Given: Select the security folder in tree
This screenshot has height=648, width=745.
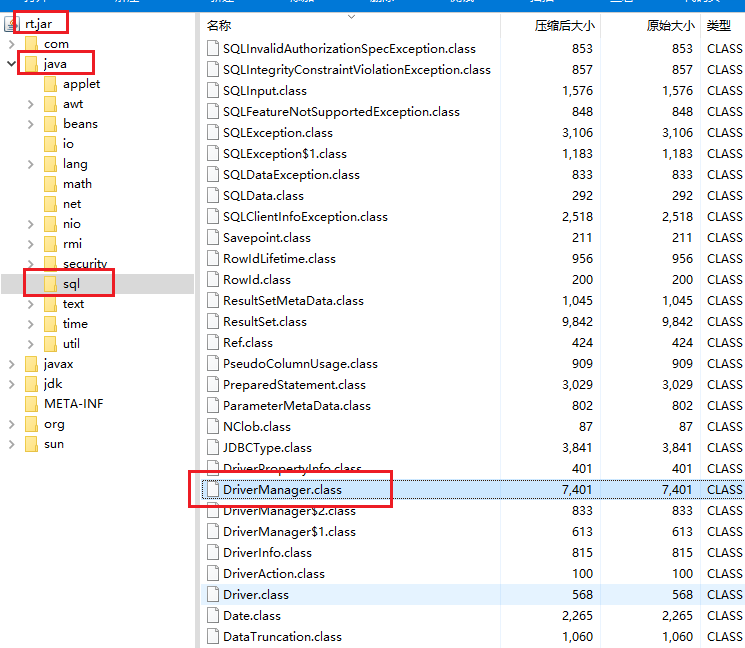Looking at the screenshot, I should click(x=85, y=264).
